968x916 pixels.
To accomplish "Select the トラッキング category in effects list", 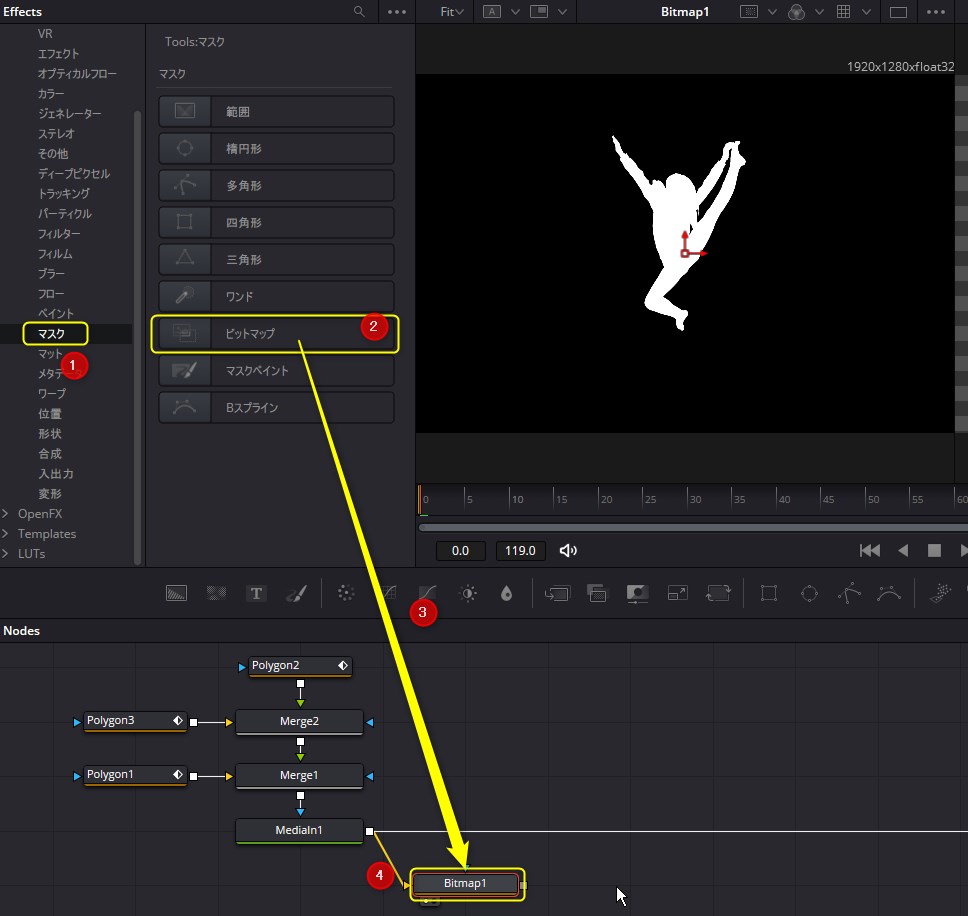I will (x=64, y=194).
